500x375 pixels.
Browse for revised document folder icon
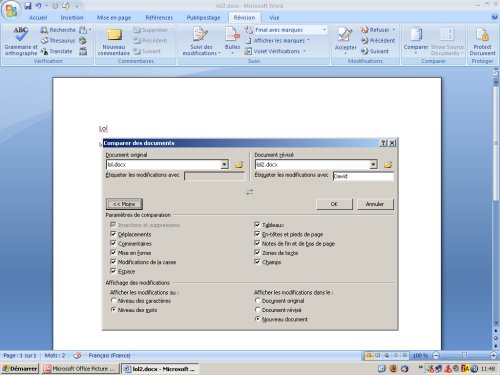[388, 165]
